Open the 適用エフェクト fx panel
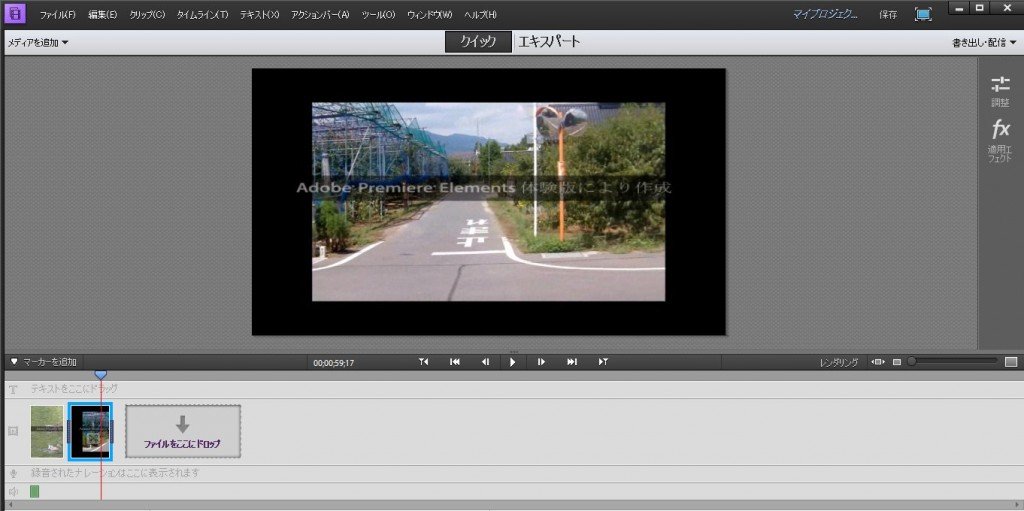Viewport: 1024px width, 511px height. point(1000,140)
